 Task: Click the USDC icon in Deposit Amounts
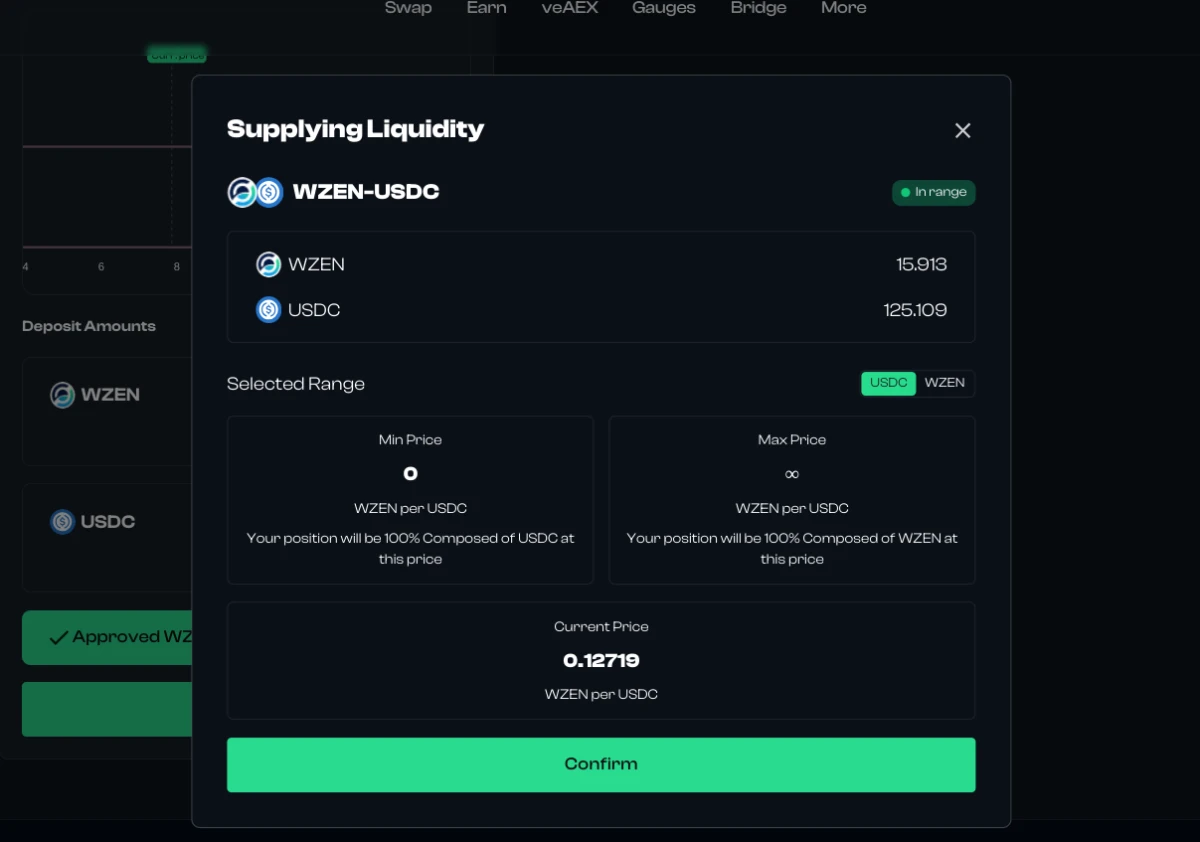pyautogui.click(x=62, y=522)
